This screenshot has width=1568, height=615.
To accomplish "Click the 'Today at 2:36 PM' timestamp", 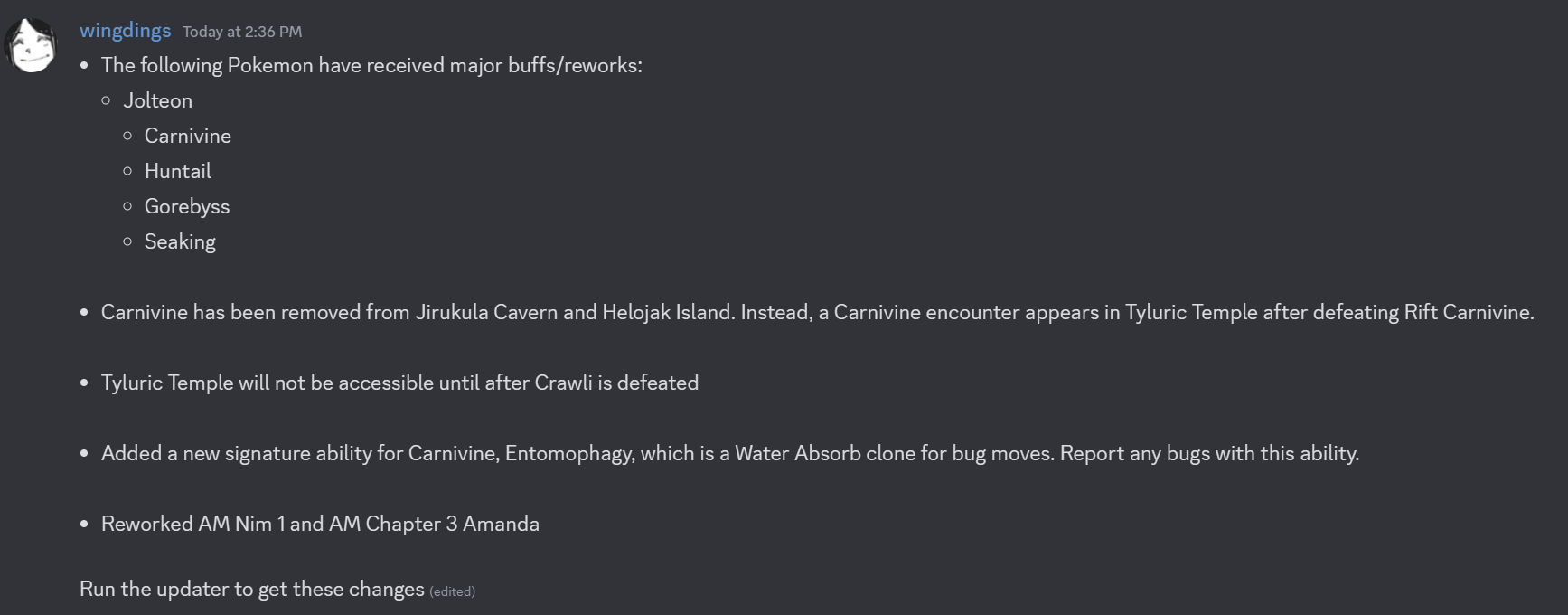I will tap(242, 32).
